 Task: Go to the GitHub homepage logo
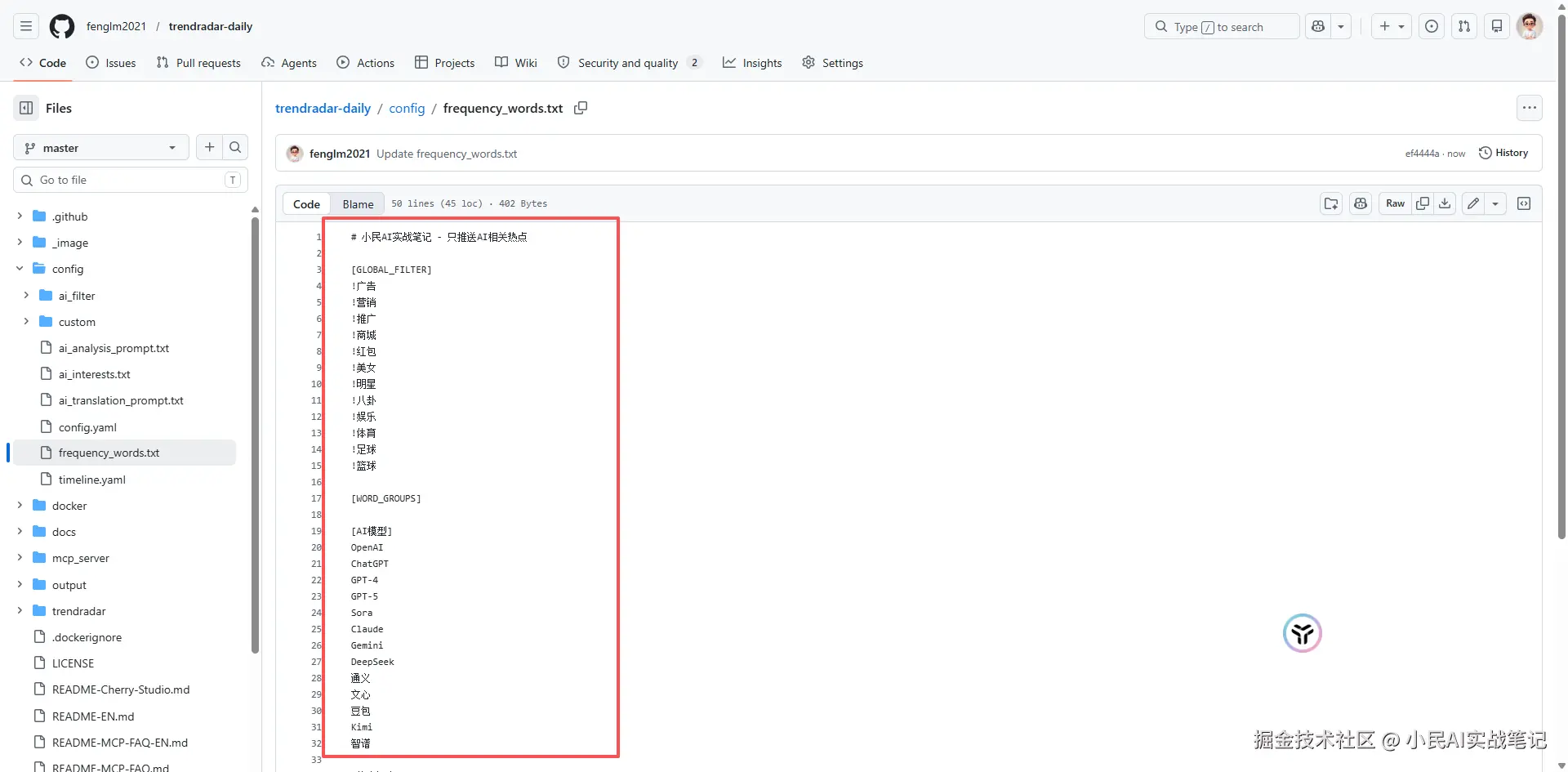(62, 26)
